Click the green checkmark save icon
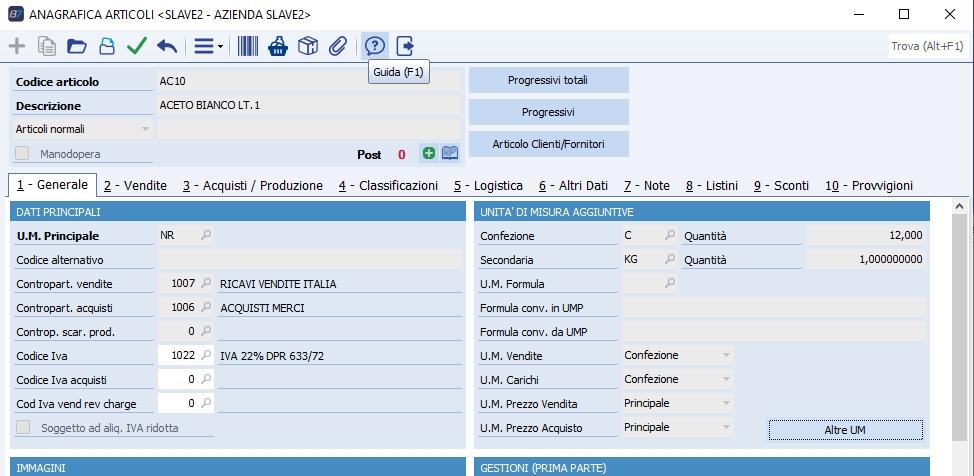This screenshot has width=974, height=476. (x=137, y=46)
